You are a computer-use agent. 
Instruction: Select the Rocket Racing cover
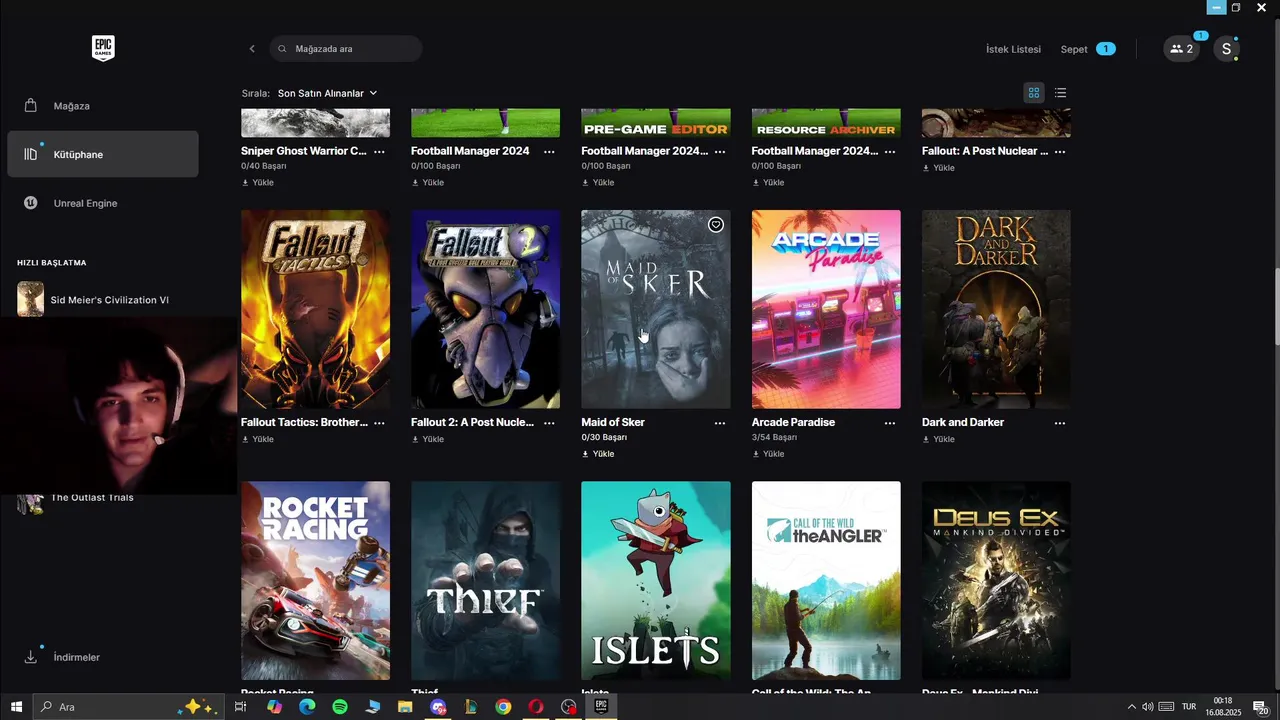coord(315,581)
